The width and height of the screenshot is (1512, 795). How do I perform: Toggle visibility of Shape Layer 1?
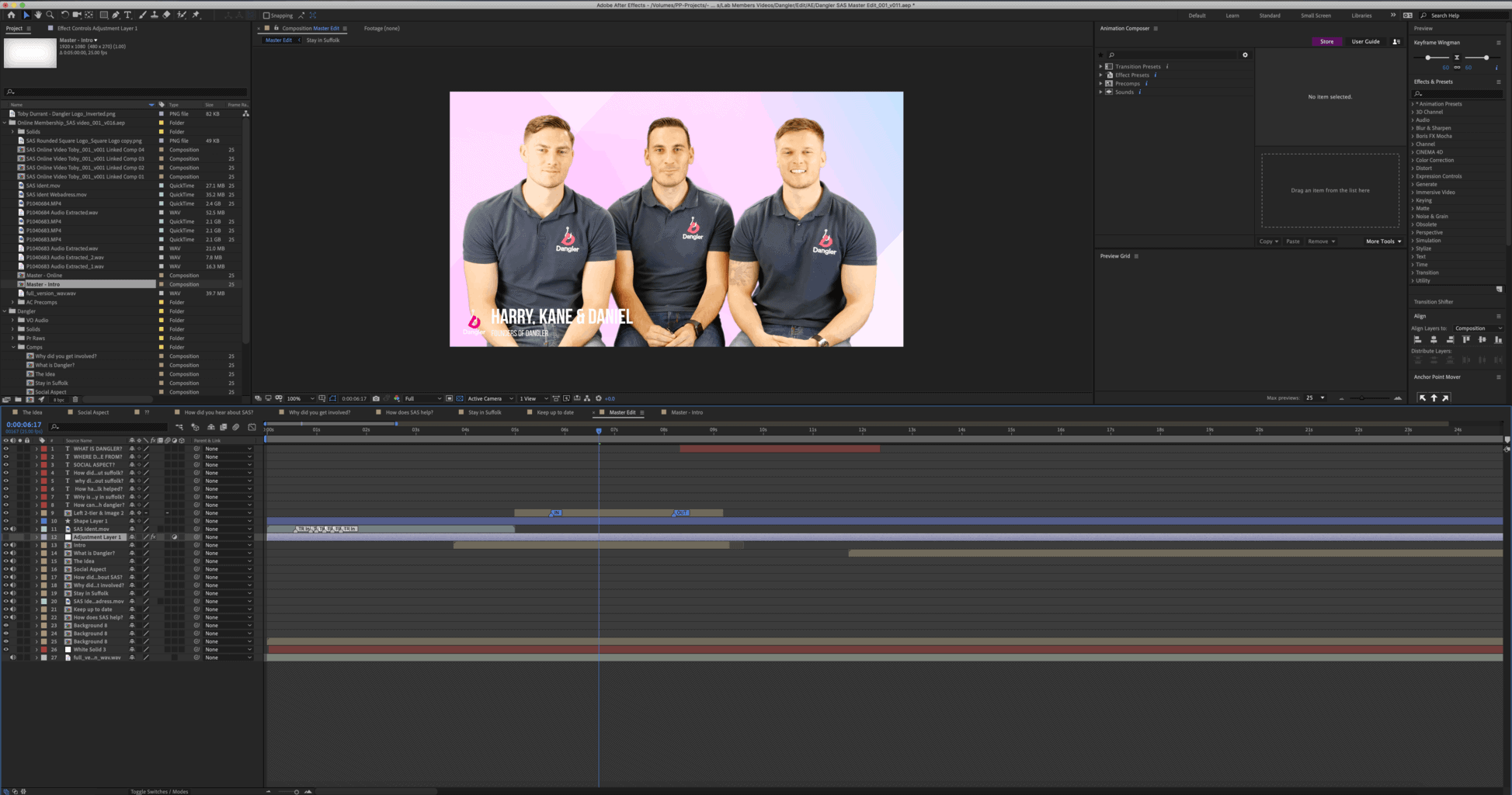click(x=6, y=521)
